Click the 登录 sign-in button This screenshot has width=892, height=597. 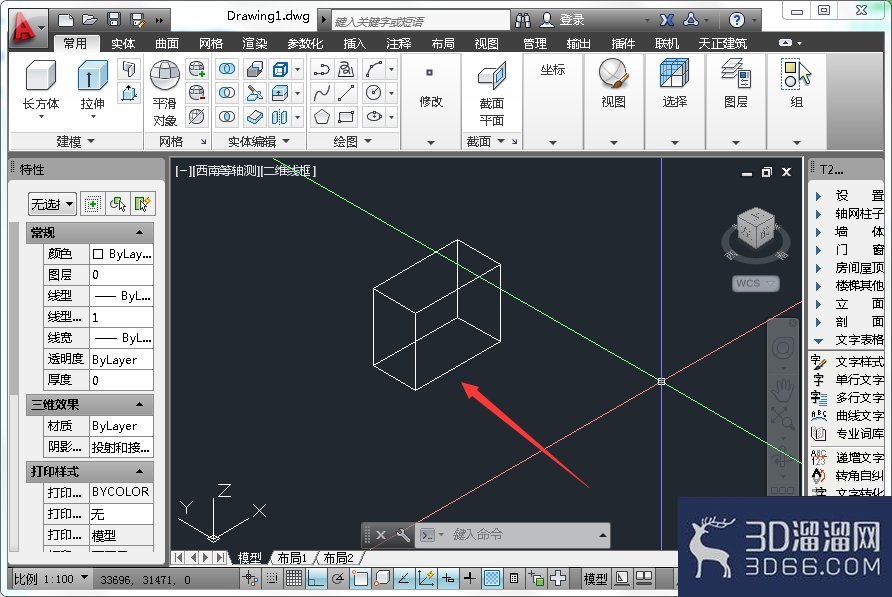tap(563, 20)
